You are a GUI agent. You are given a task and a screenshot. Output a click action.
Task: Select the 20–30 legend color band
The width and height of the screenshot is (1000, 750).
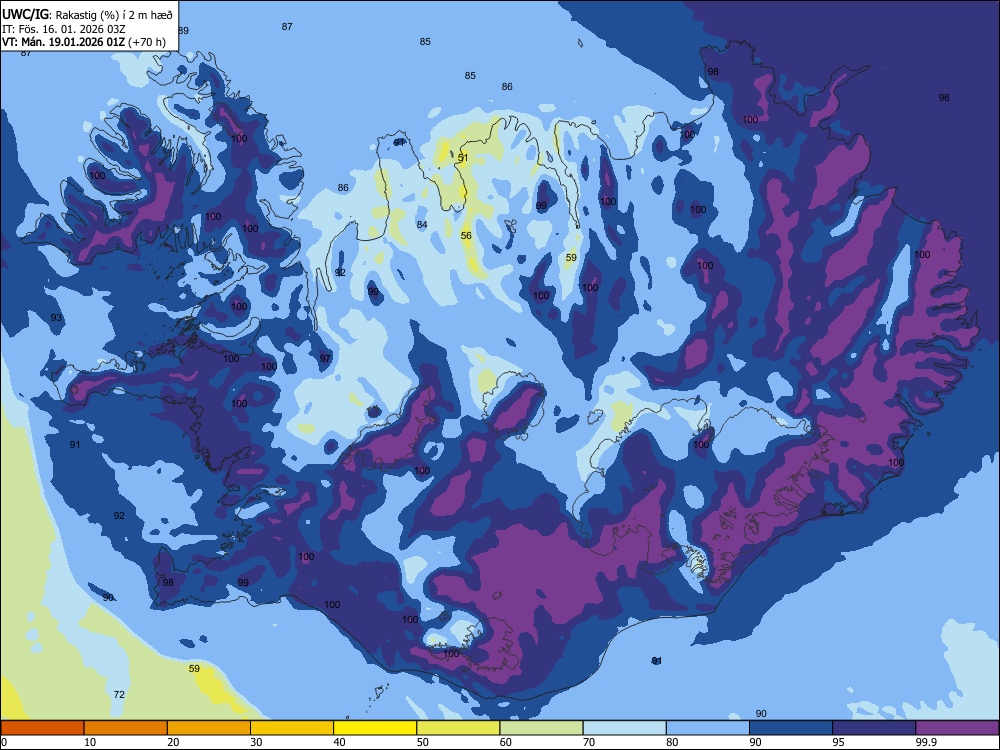[209, 728]
